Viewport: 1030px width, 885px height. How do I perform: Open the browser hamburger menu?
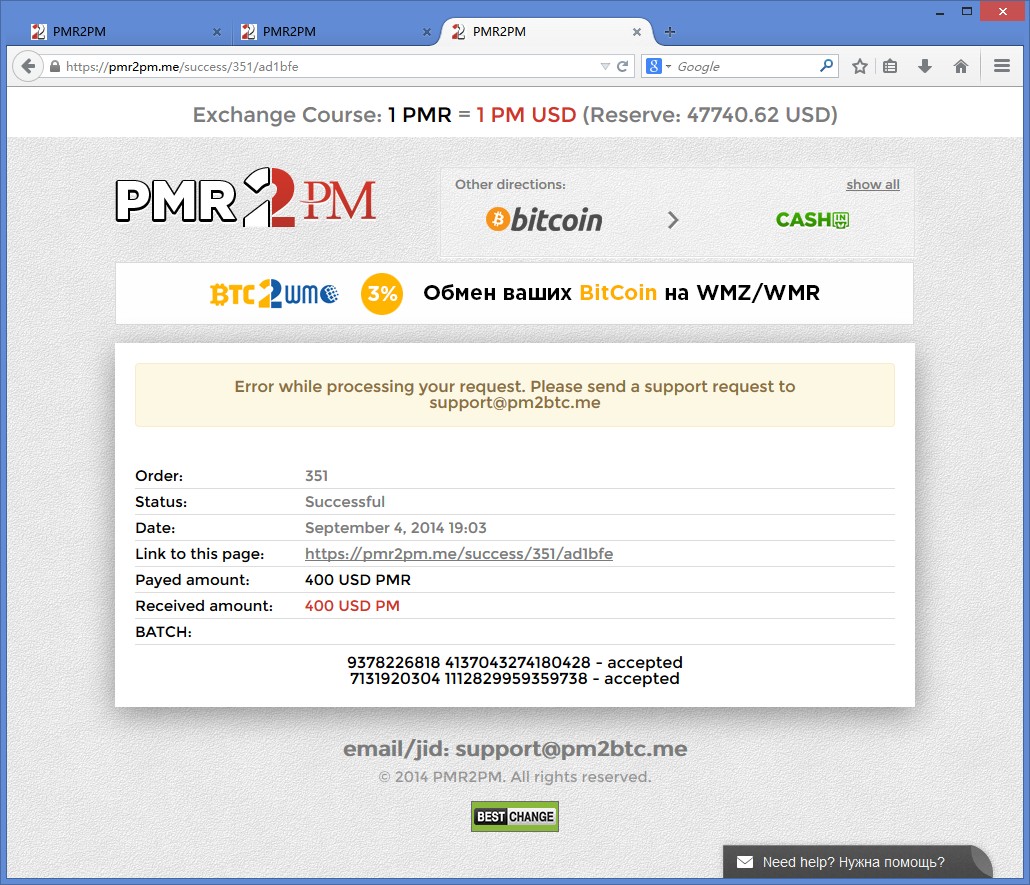(x=1002, y=66)
